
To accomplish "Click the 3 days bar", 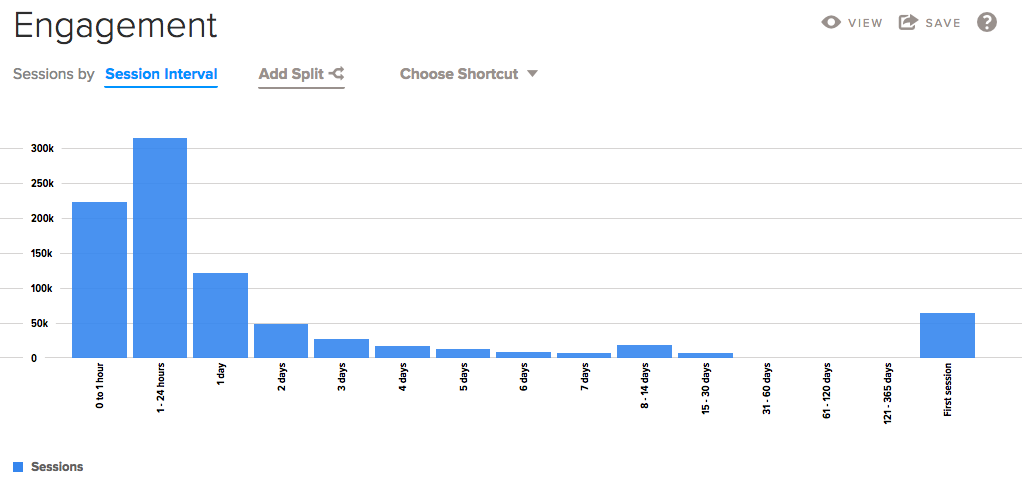I will 341,348.
